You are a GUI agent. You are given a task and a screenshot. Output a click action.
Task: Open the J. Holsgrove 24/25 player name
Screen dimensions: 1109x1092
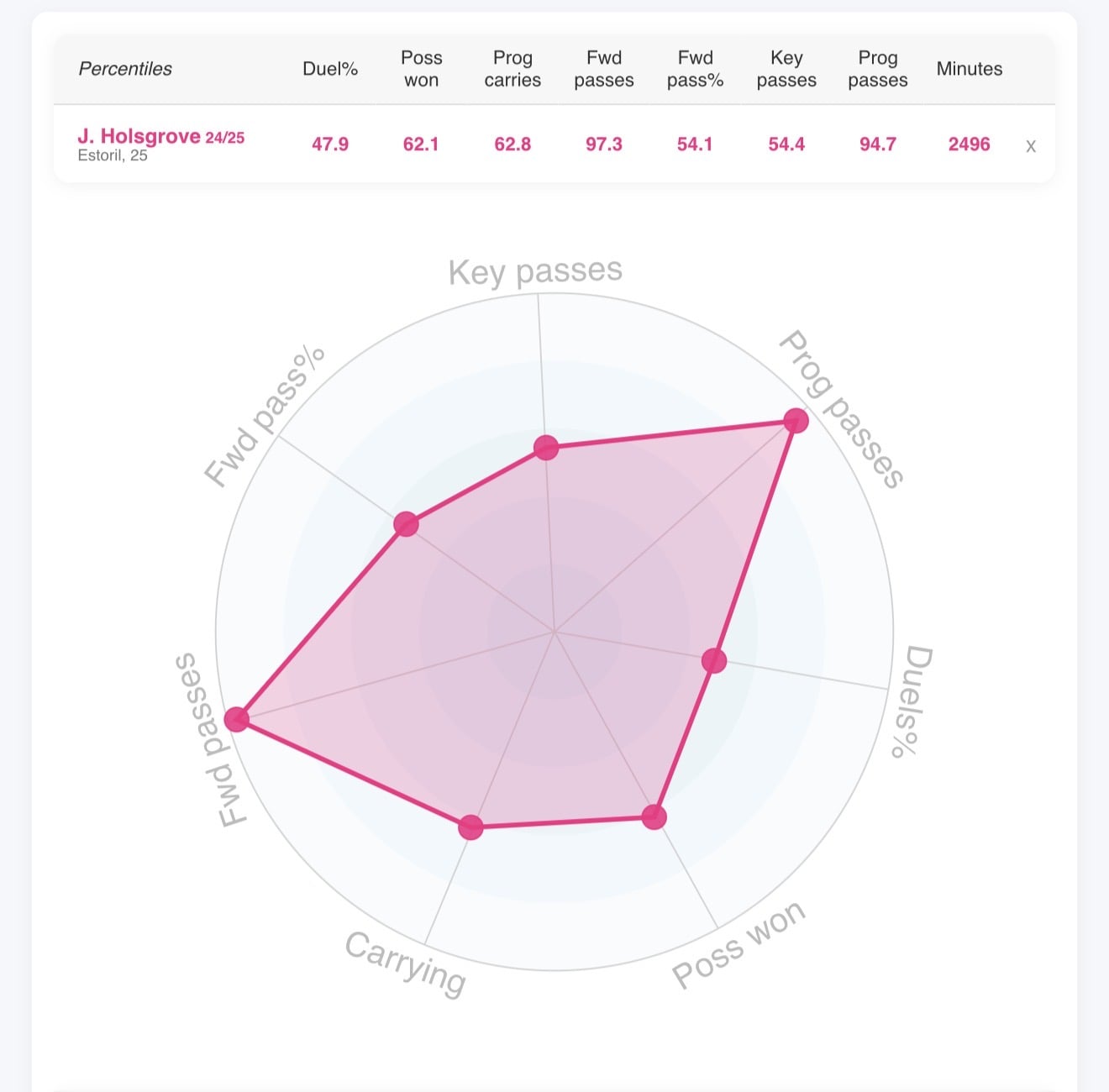click(160, 136)
